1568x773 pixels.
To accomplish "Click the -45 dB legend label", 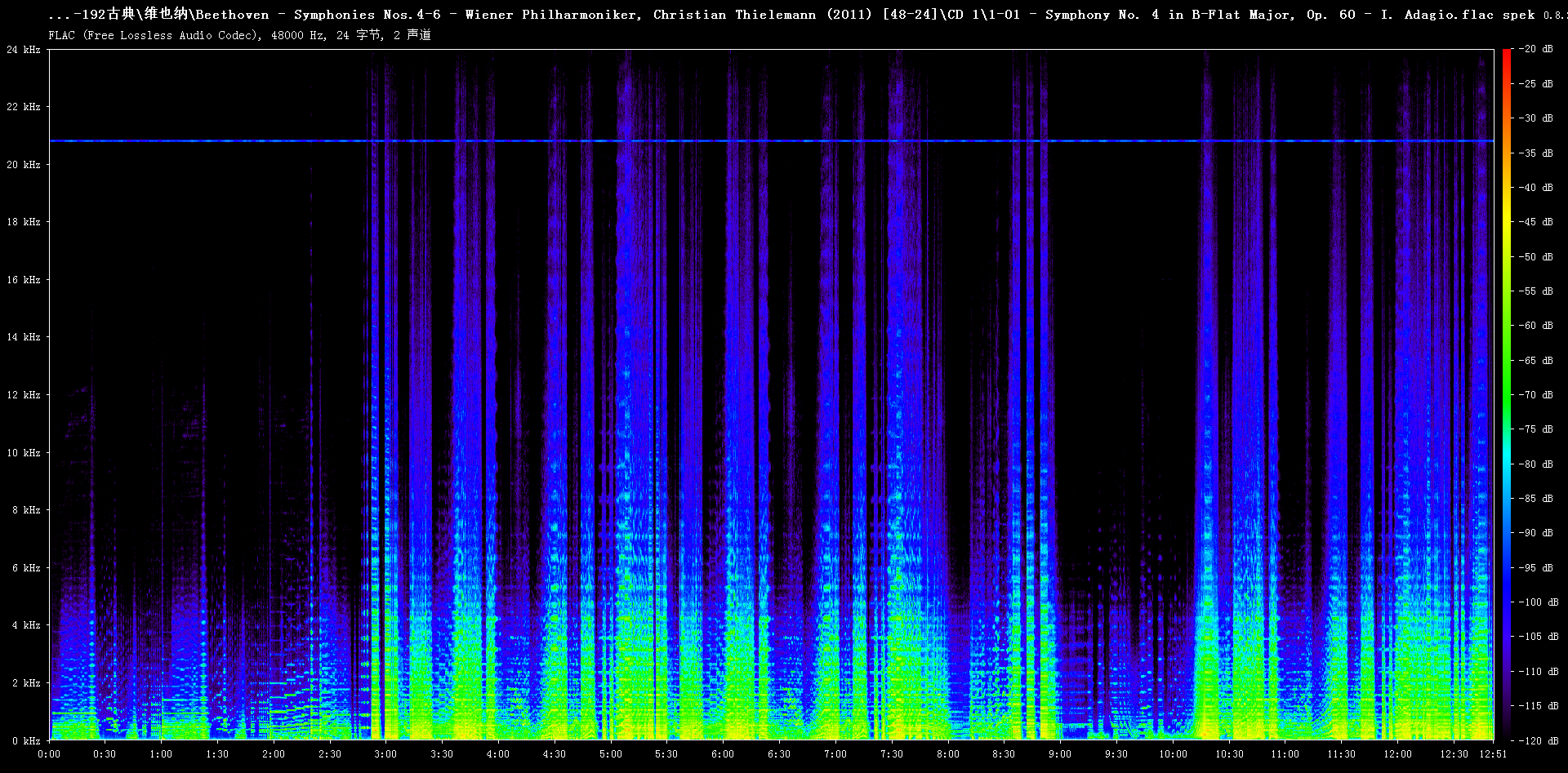I will 1535,222.
